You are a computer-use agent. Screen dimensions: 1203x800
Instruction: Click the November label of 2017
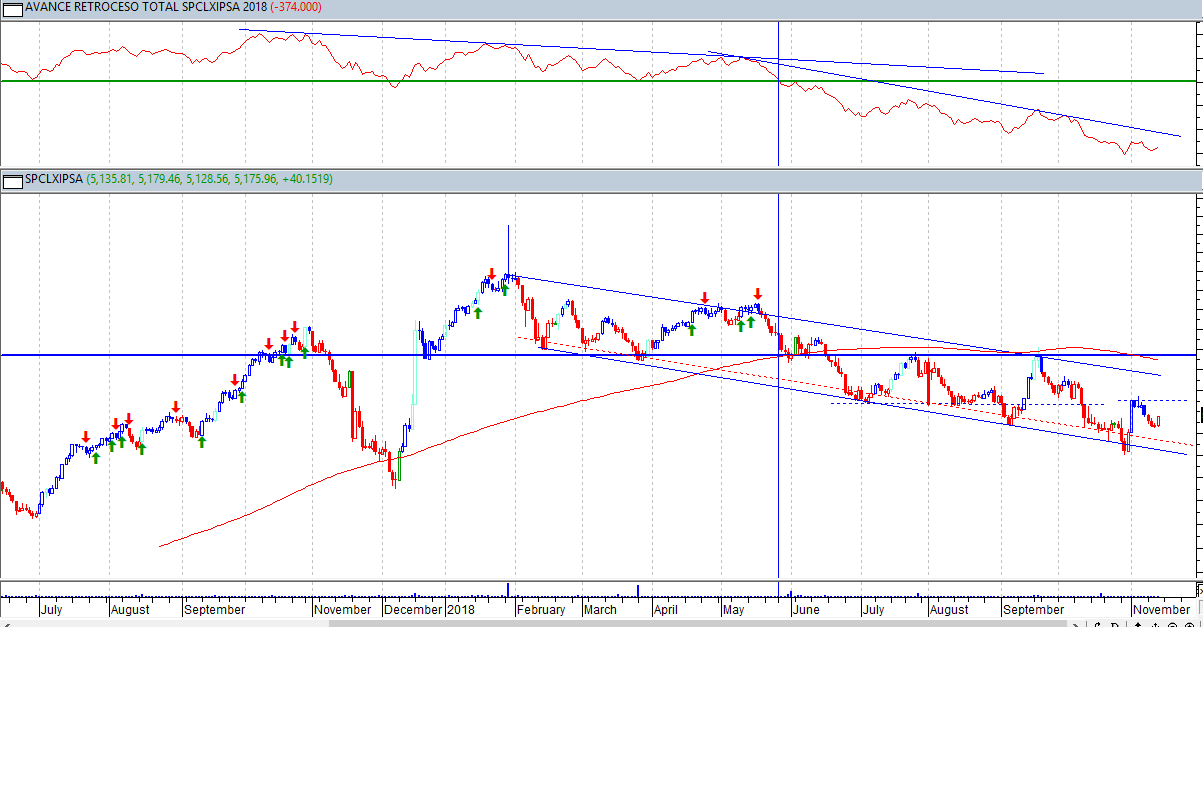tap(343, 609)
